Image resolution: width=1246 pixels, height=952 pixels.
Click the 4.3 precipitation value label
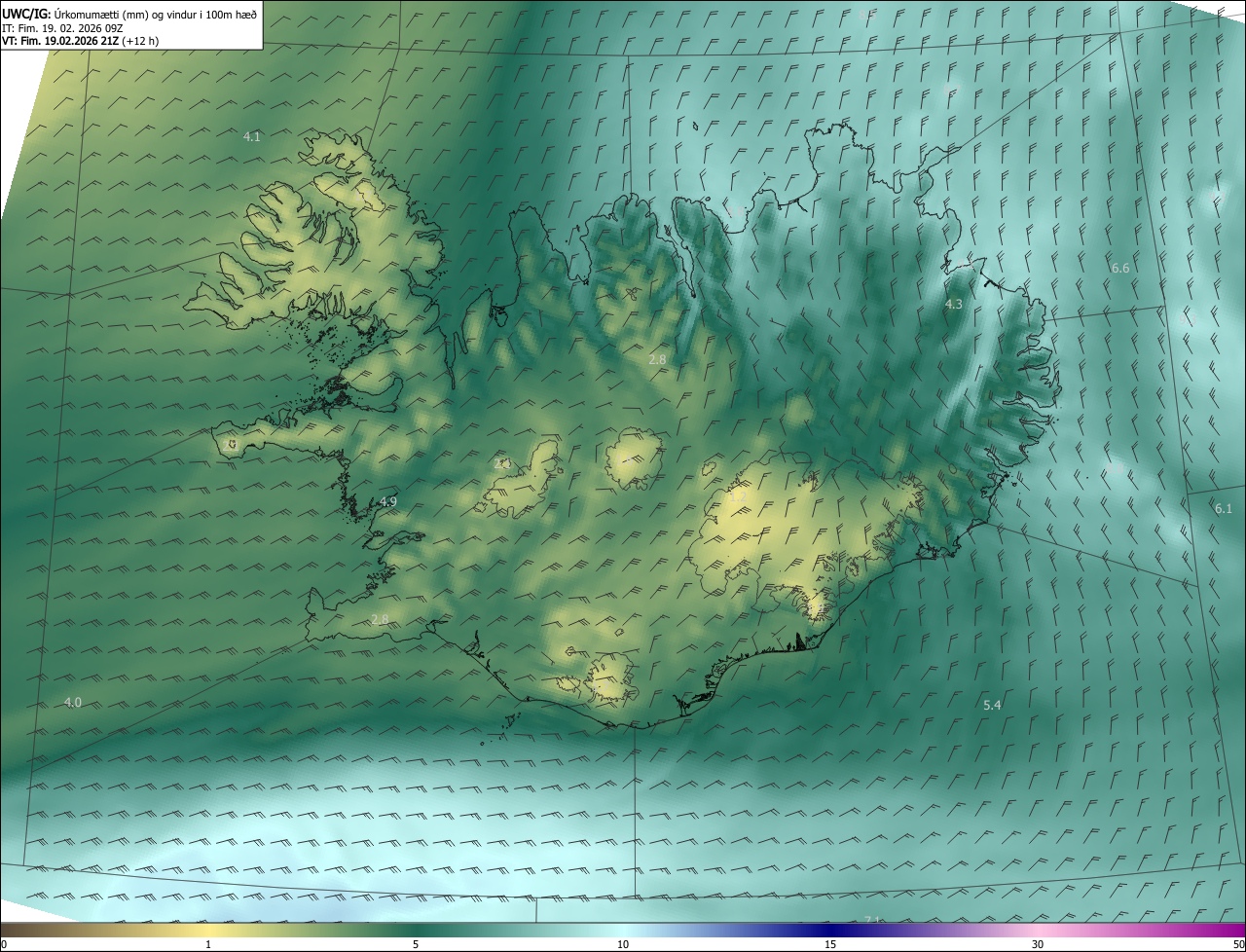point(954,305)
